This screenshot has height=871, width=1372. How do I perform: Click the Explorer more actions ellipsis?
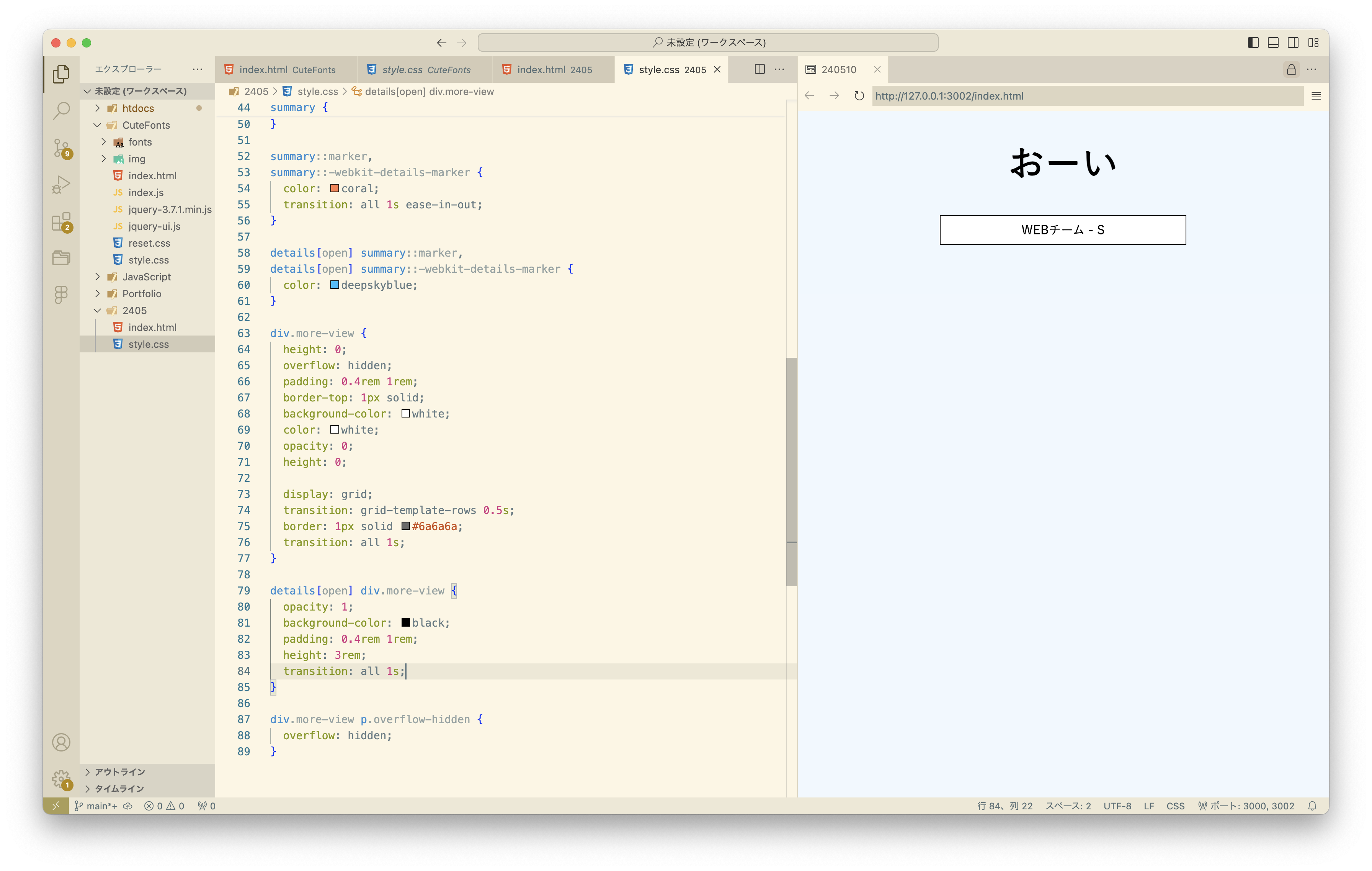(197, 69)
